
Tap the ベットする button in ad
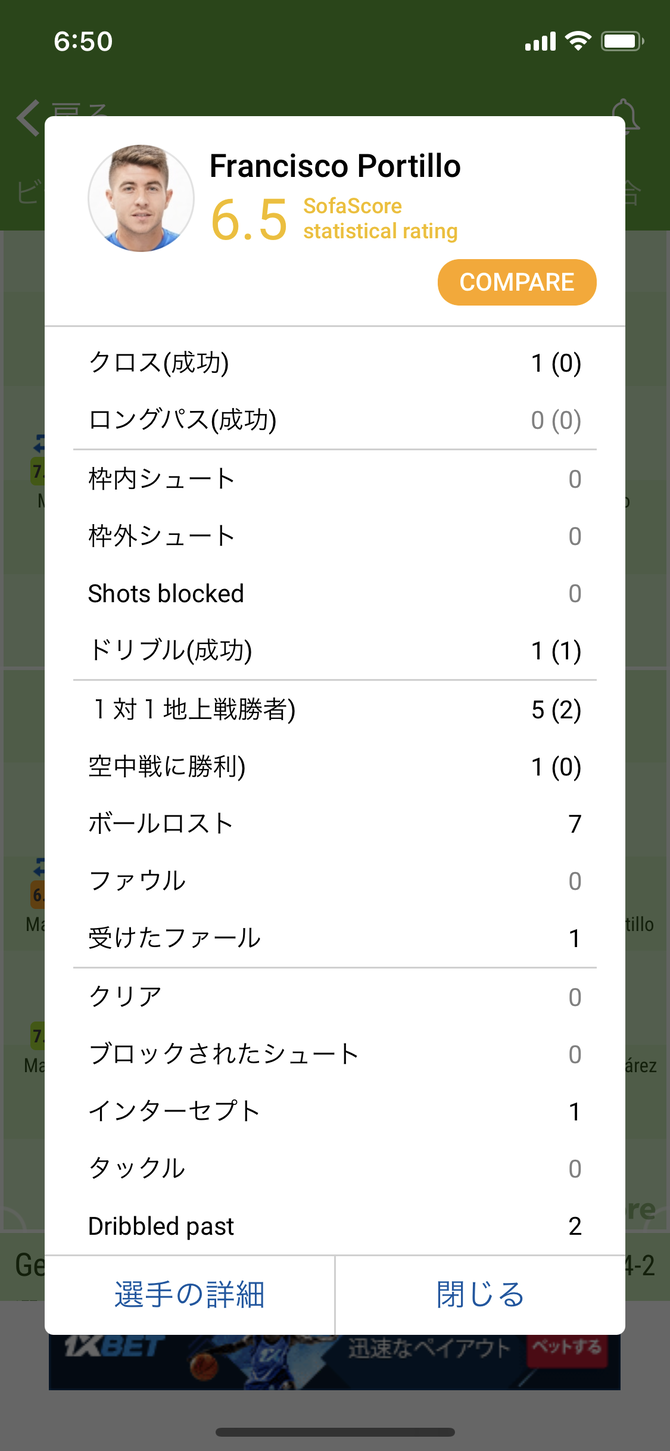click(x=566, y=1347)
